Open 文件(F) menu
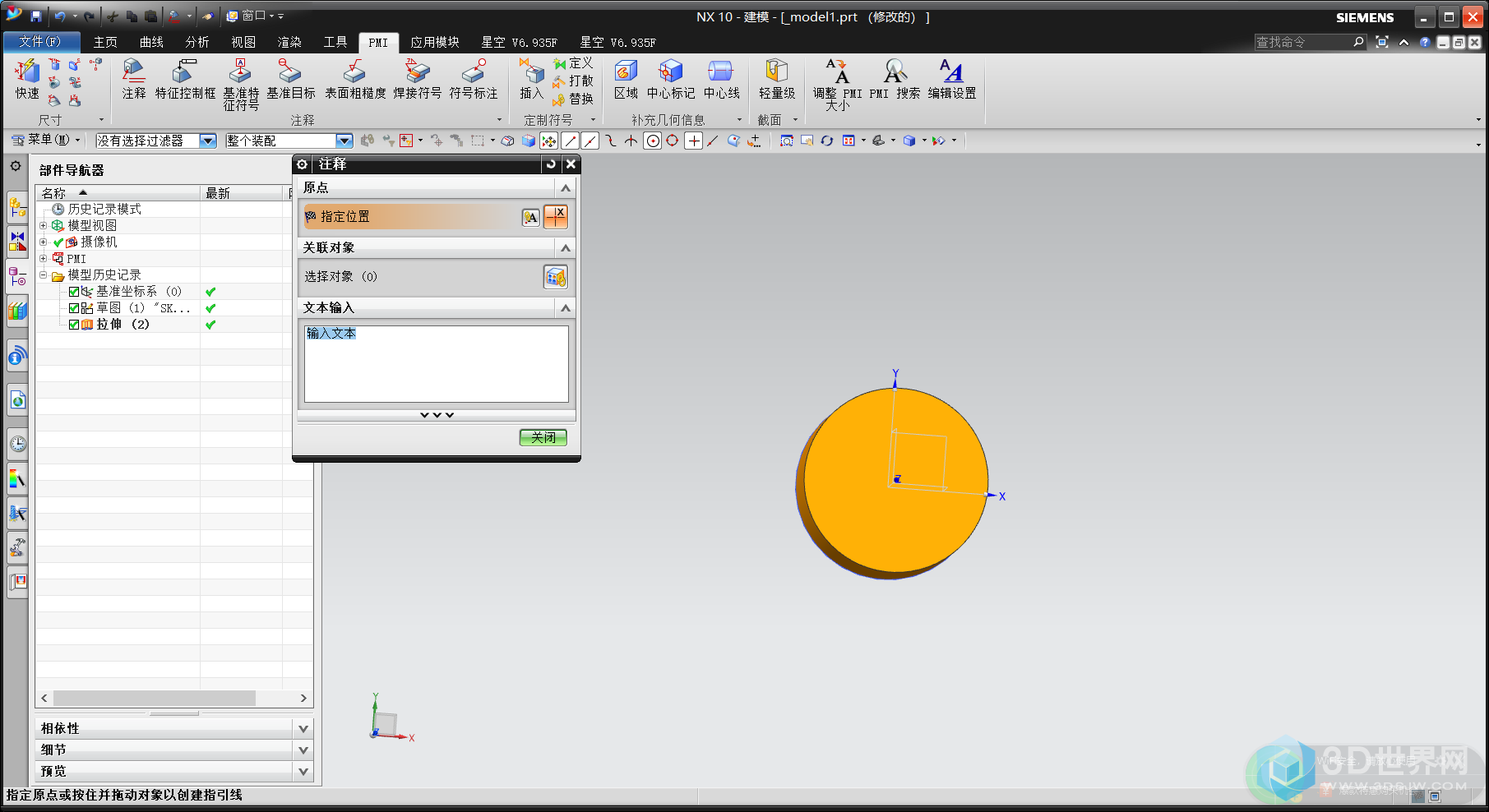 (41, 42)
